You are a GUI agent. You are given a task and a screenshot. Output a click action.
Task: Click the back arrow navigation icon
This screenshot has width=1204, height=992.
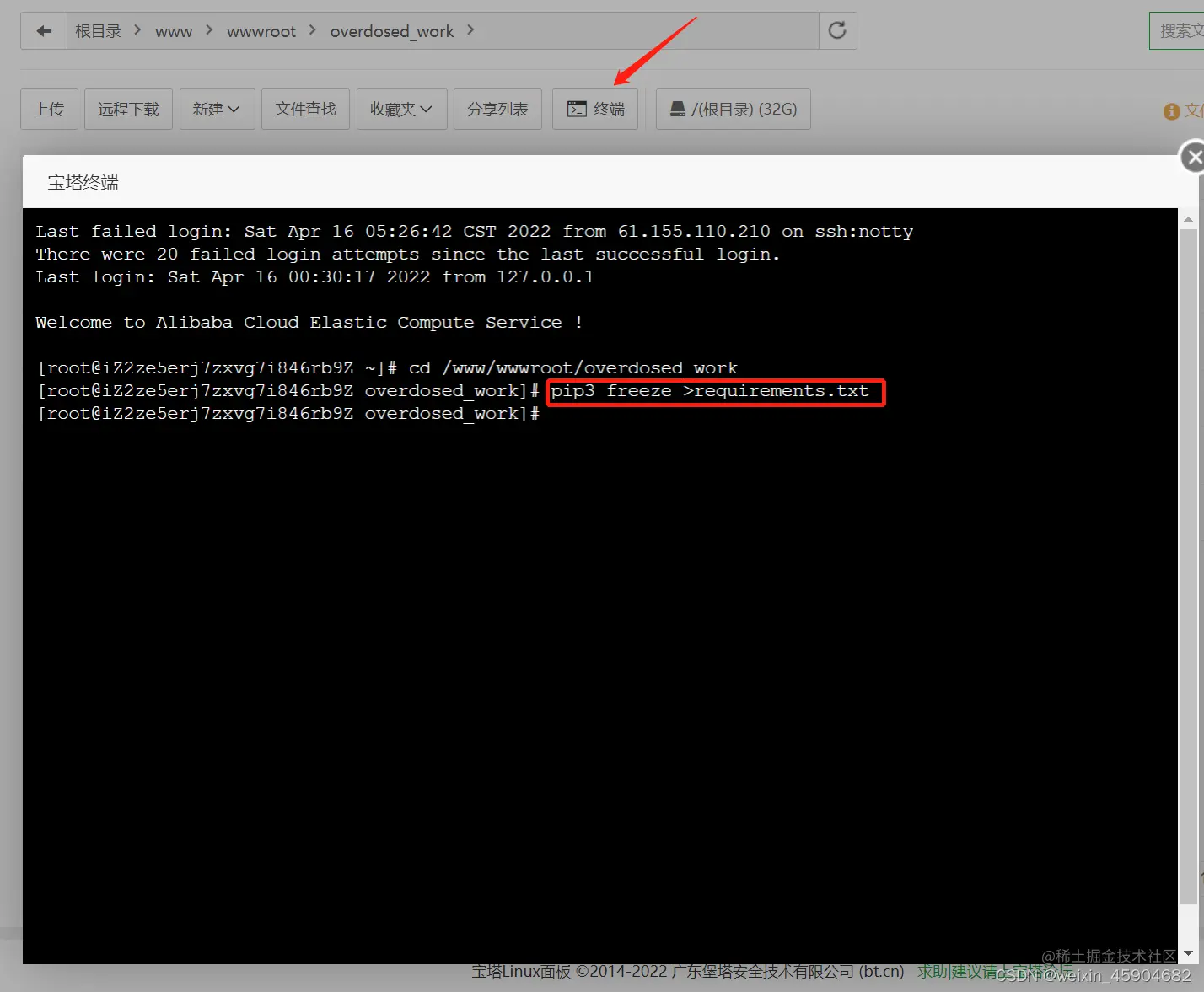[x=44, y=31]
